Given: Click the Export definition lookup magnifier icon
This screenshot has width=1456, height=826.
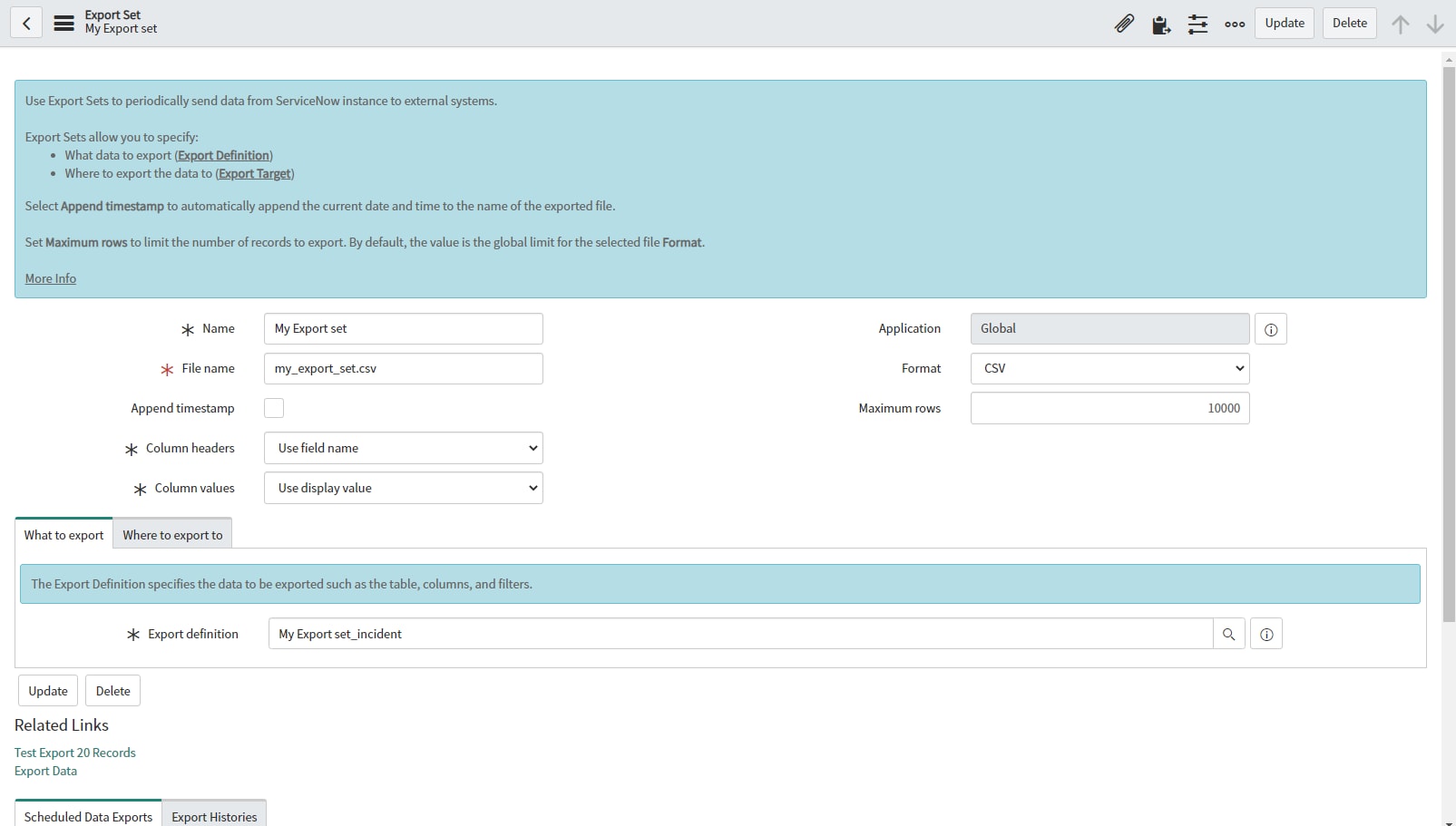Looking at the screenshot, I should [x=1228, y=635].
